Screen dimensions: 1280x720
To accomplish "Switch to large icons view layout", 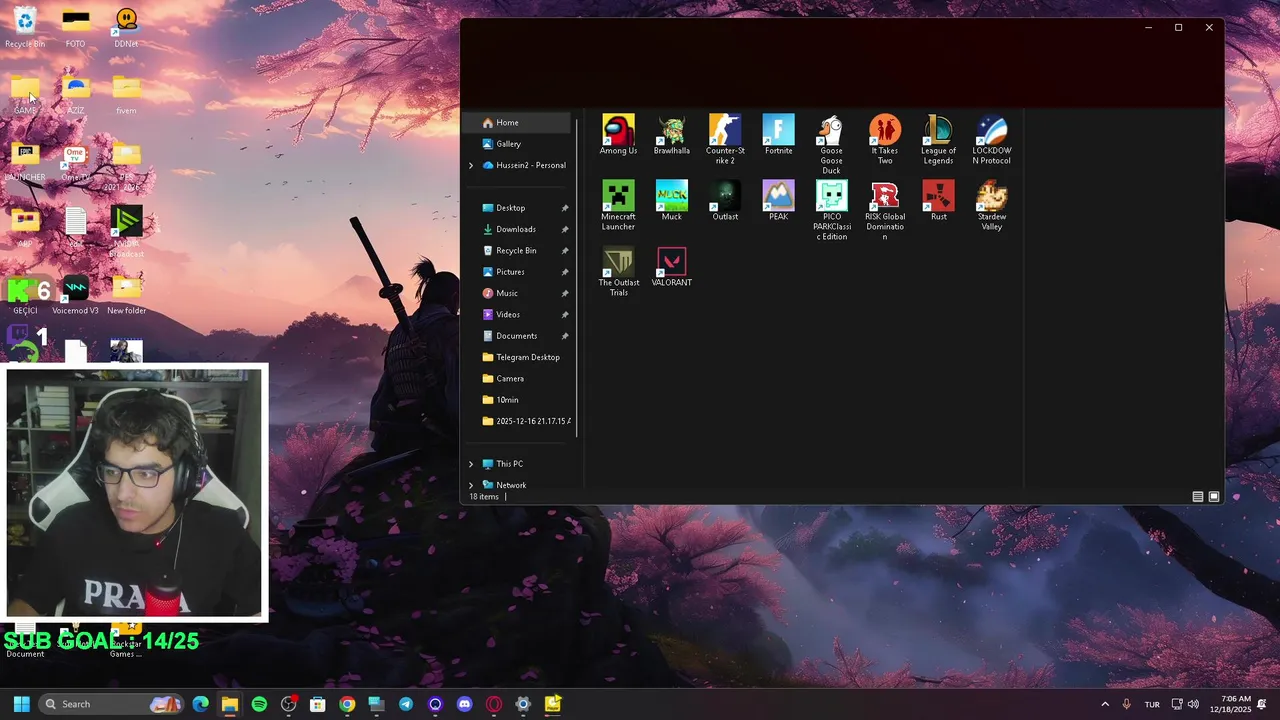I will click(x=1214, y=497).
